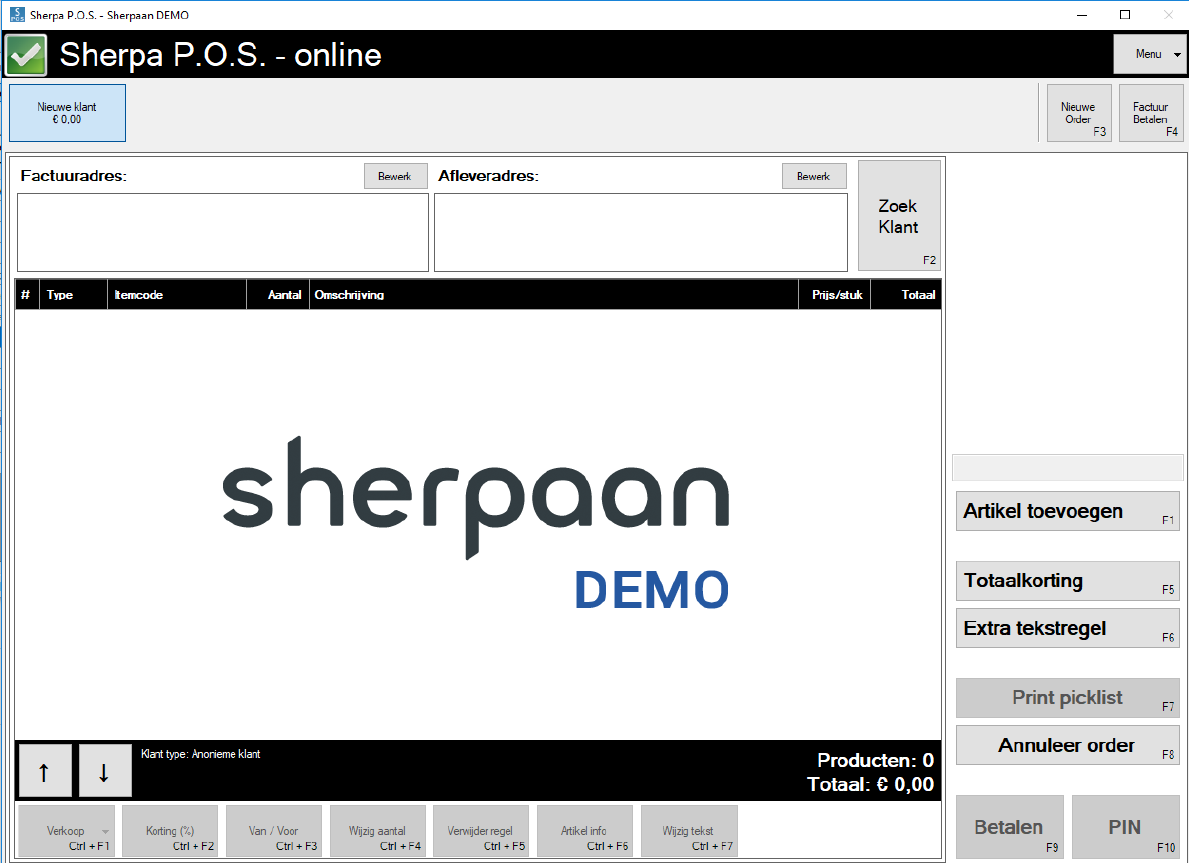1189x863 pixels.
Task: Edit the Factuuradres with Bewerk
Action: pos(395,176)
